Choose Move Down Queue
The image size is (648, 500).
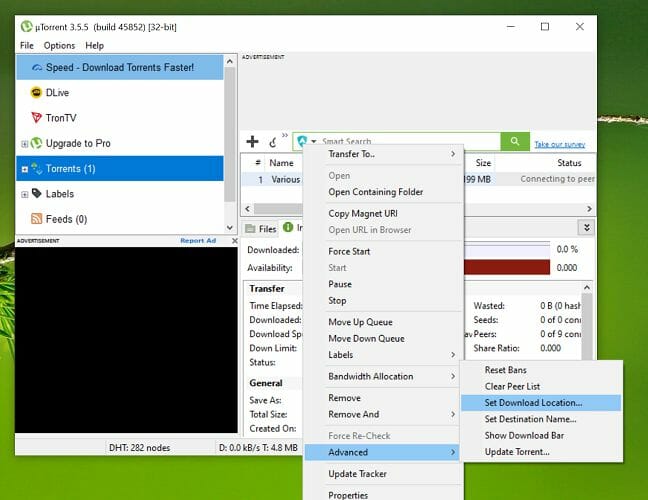click(x=382, y=338)
